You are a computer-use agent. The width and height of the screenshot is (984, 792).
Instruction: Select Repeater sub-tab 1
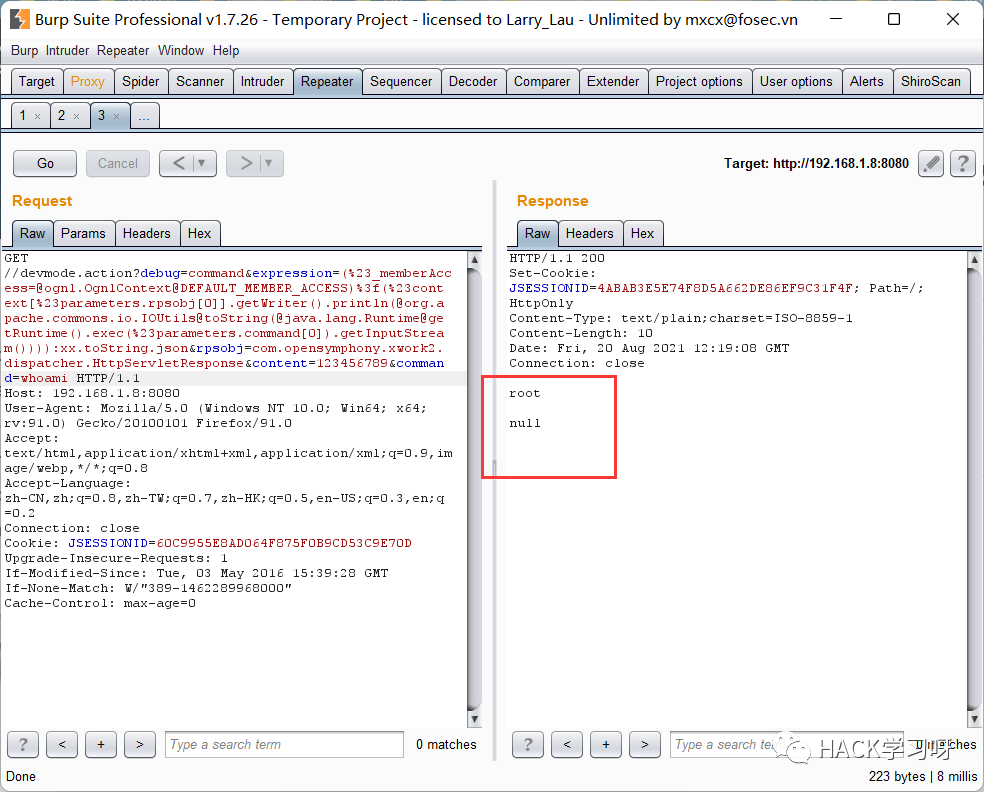pyautogui.click(x=23, y=115)
